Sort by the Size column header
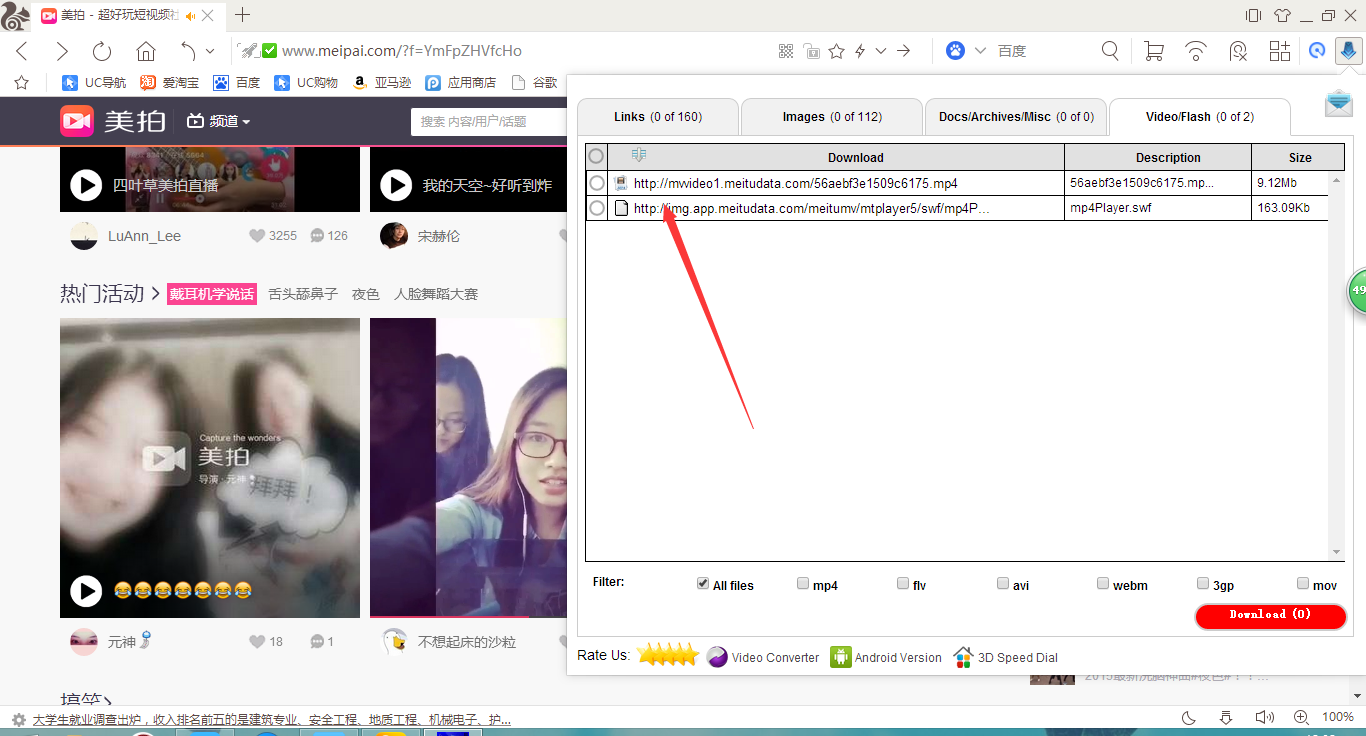Screen dimensions: 1366x736 pyautogui.click(x=1300, y=157)
